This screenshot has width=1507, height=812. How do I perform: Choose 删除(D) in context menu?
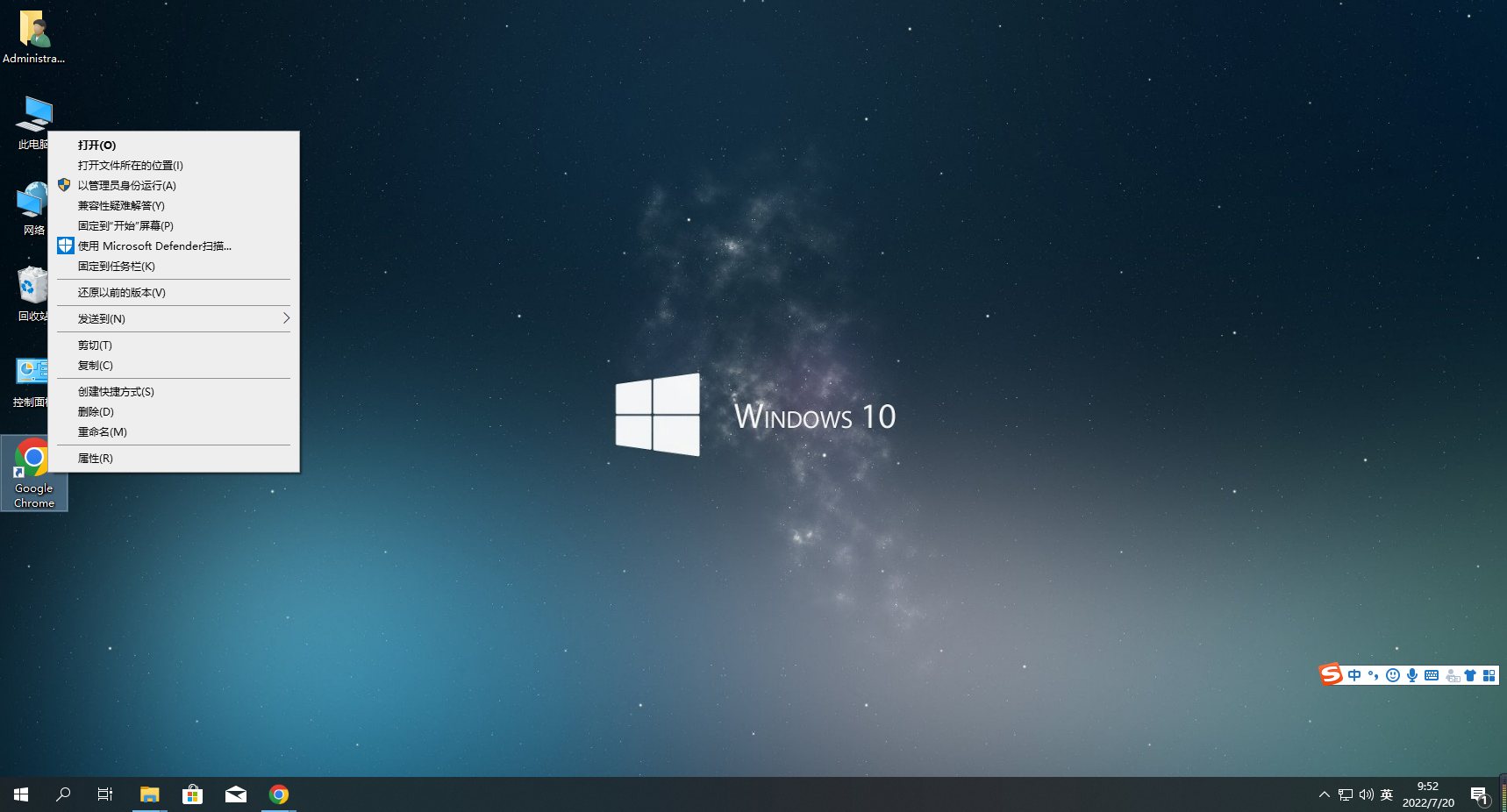174,412
